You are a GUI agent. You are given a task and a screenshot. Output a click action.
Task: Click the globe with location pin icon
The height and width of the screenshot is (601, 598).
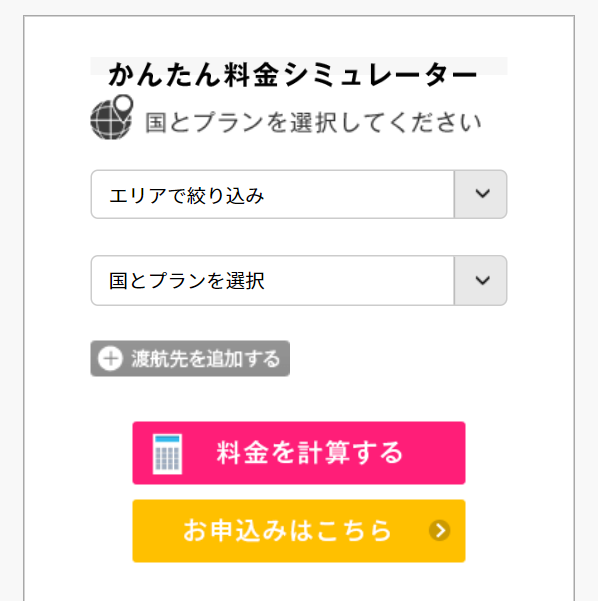click(112, 117)
